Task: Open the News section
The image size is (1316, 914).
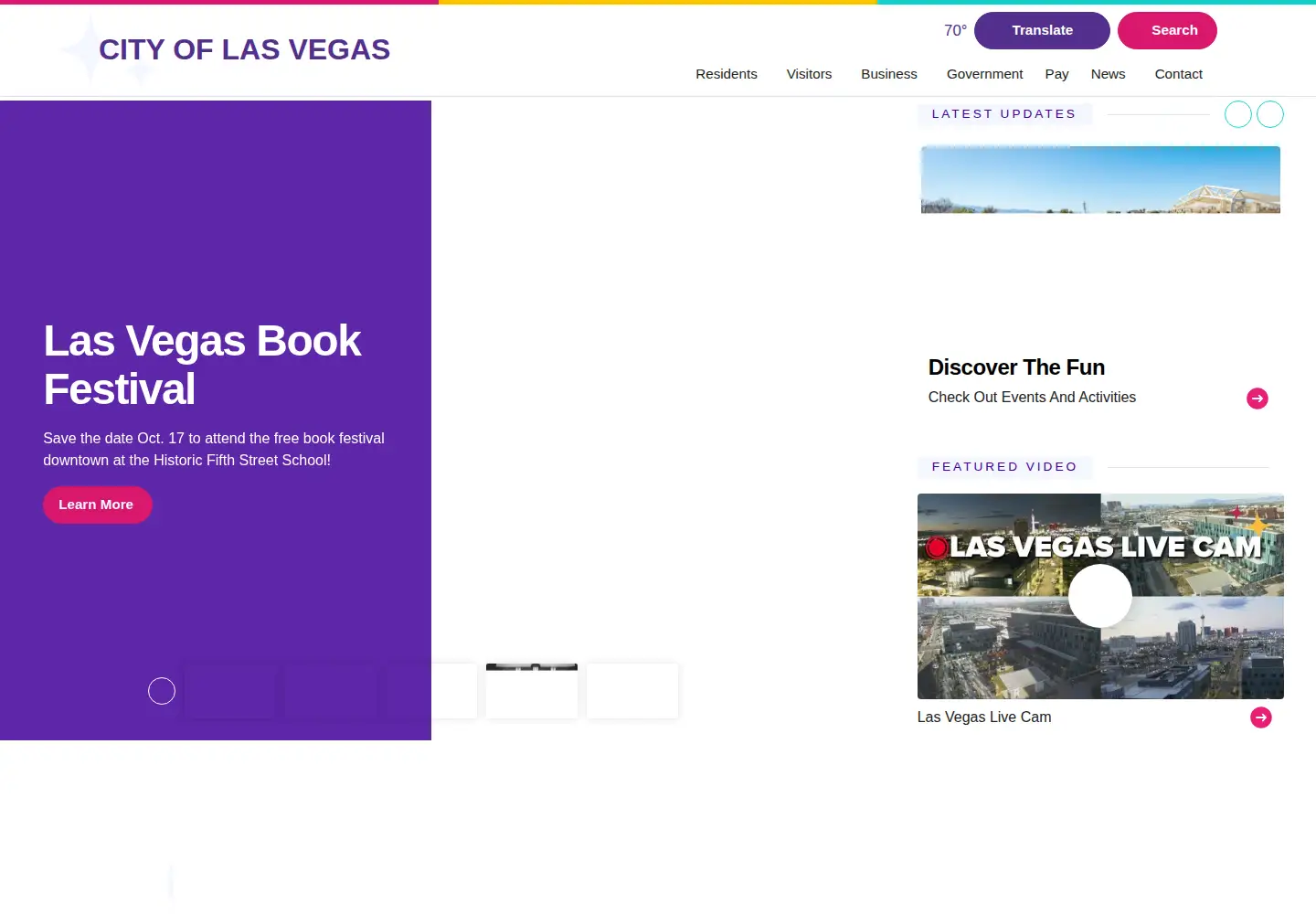Action: [1108, 74]
